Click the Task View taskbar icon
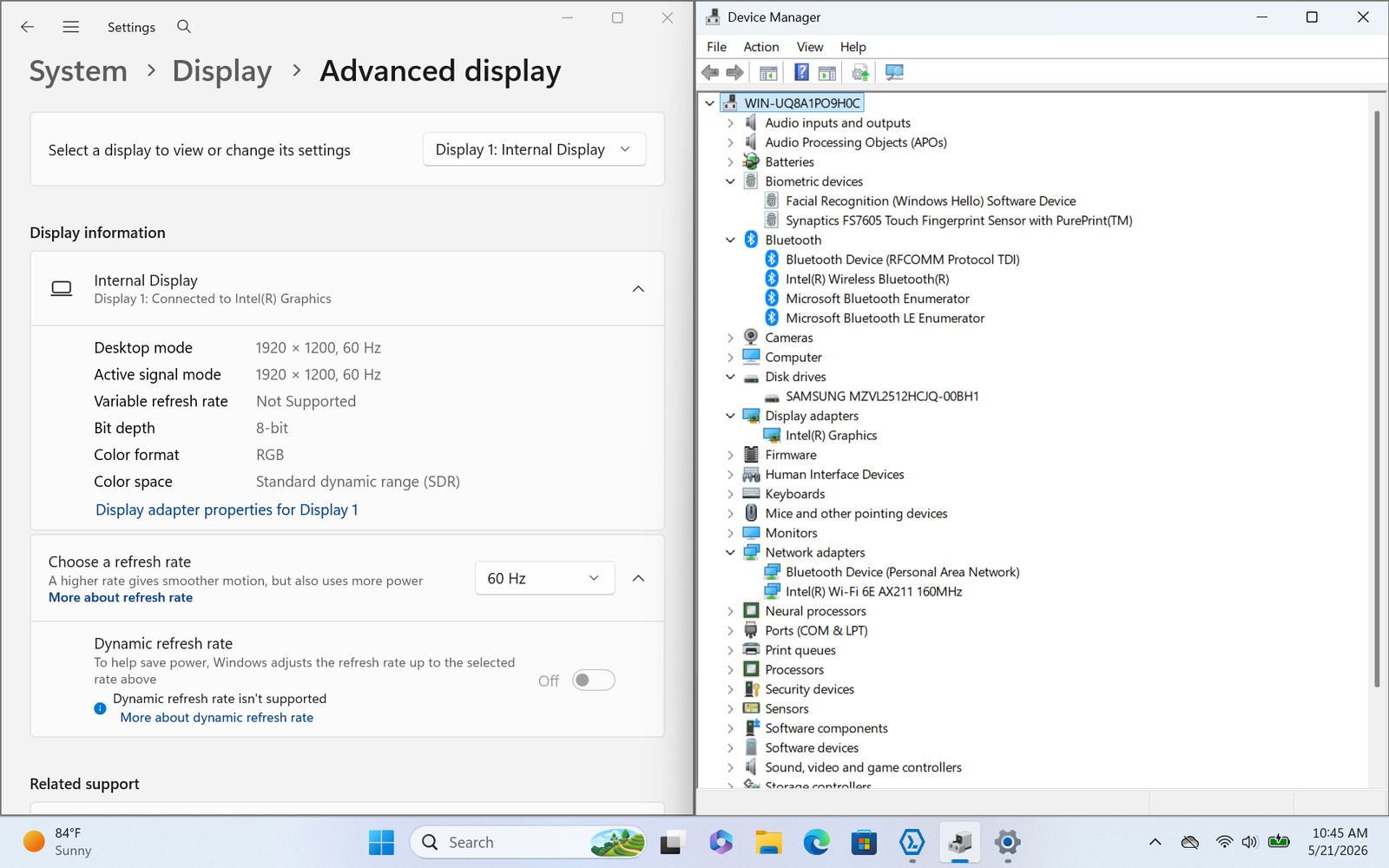This screenshot has width=1389, height=868. pyautogui.click(x=673, y=842)
